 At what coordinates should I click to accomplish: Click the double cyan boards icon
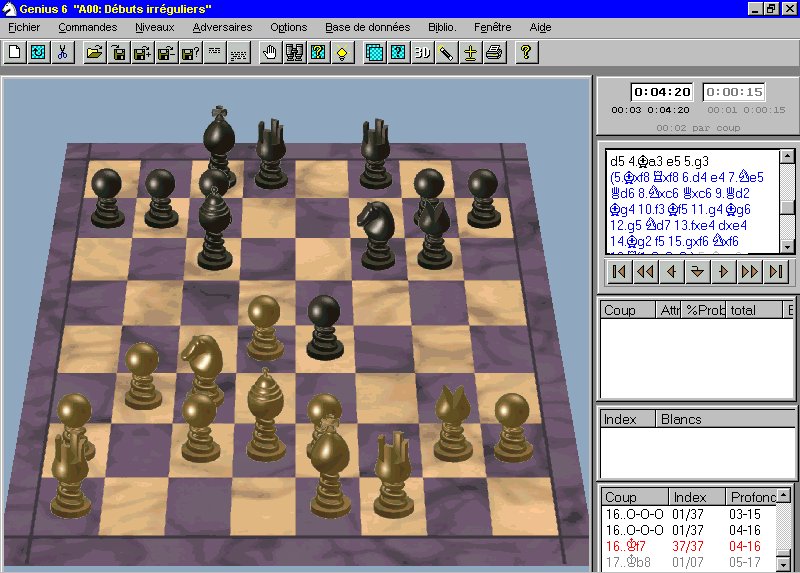click(374, 52)
